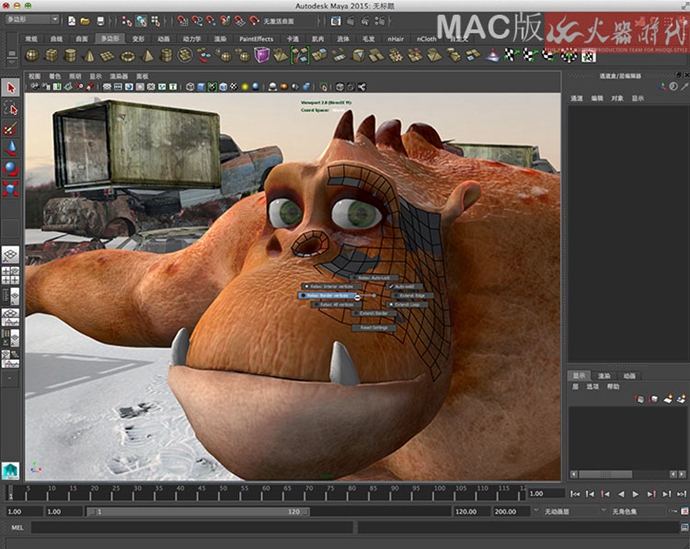Switch to single perspective view layout
This screenshot has width=690, height=549.
pos(10,255)
